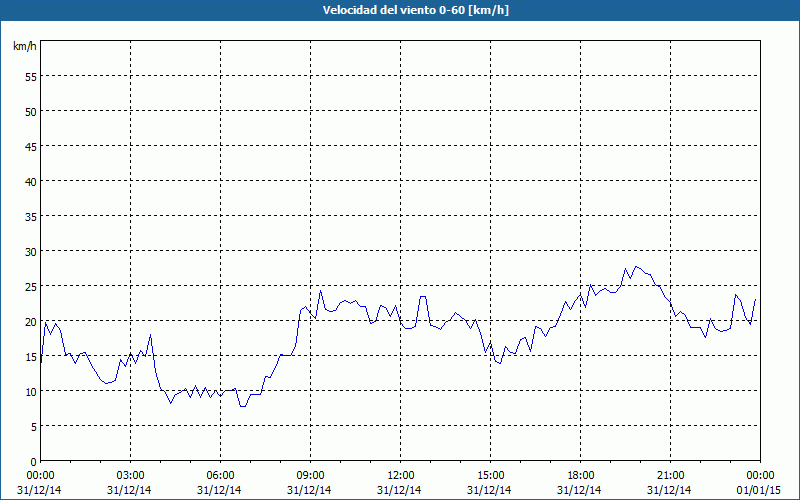Click the 40 y-axis label
This screenshot has width=800, height=500.
click(31, 182)
